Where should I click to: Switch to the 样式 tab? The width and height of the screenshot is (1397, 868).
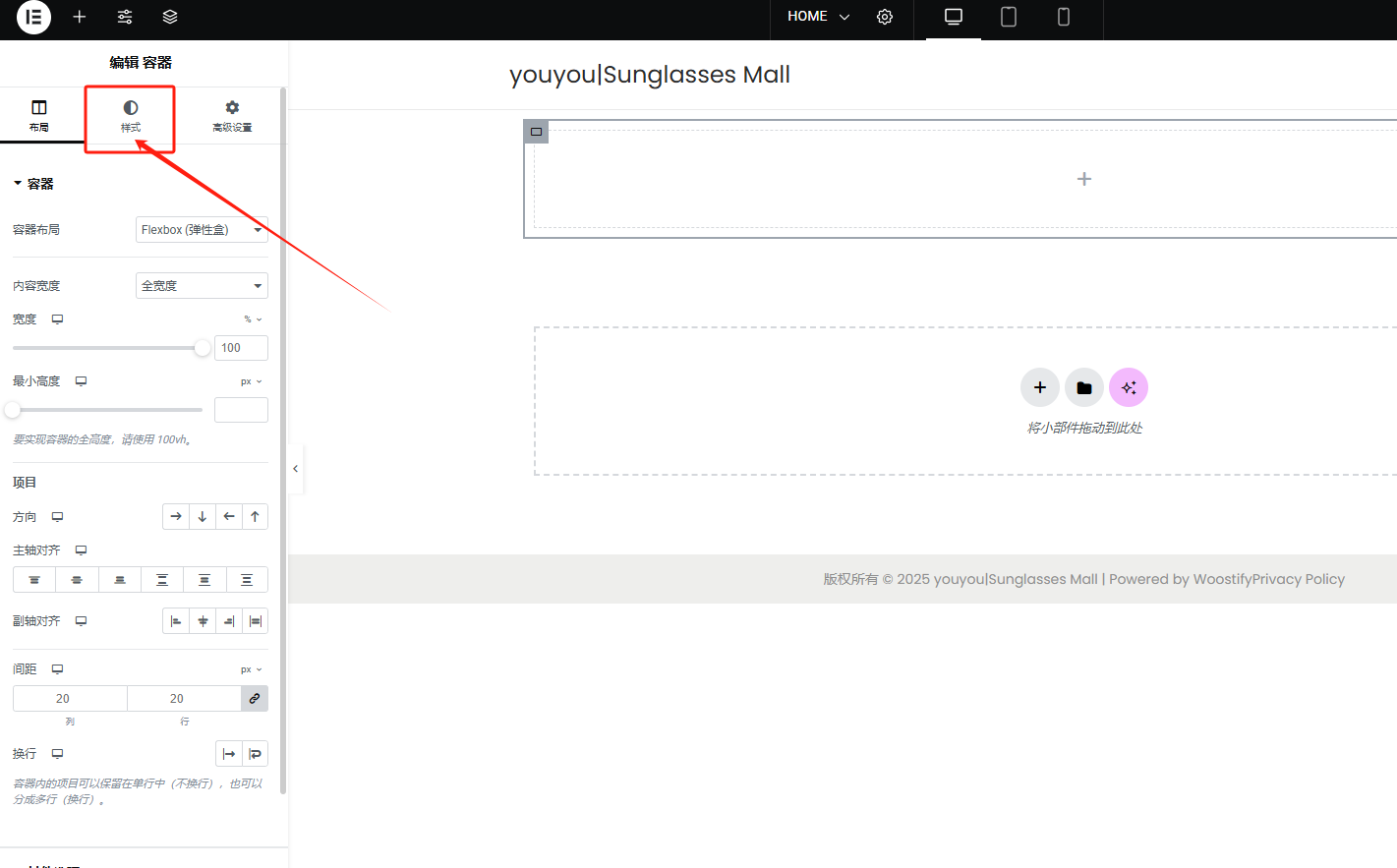131,115
